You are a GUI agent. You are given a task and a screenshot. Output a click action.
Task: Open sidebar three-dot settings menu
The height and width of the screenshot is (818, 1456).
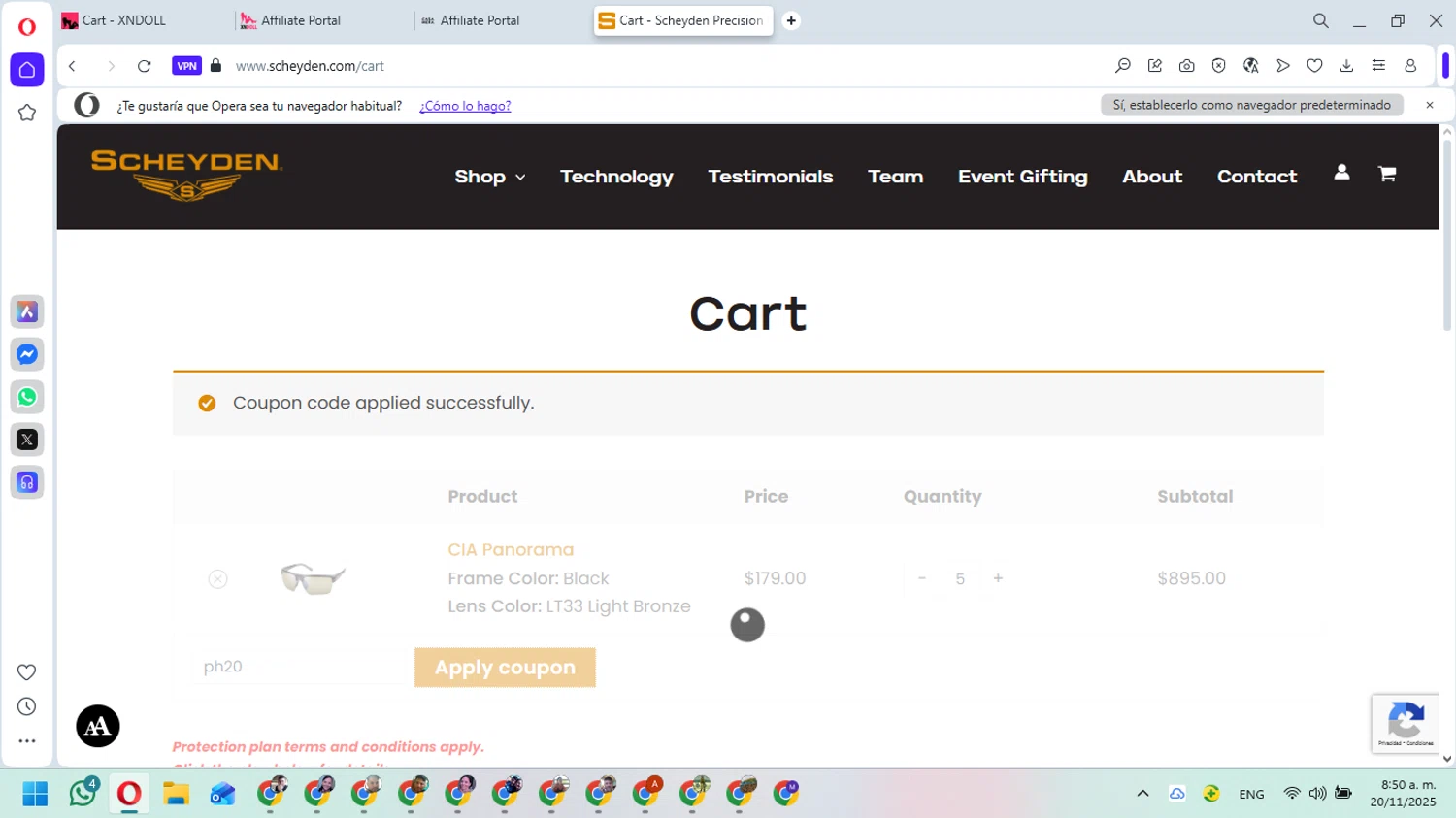coord(27,740)
